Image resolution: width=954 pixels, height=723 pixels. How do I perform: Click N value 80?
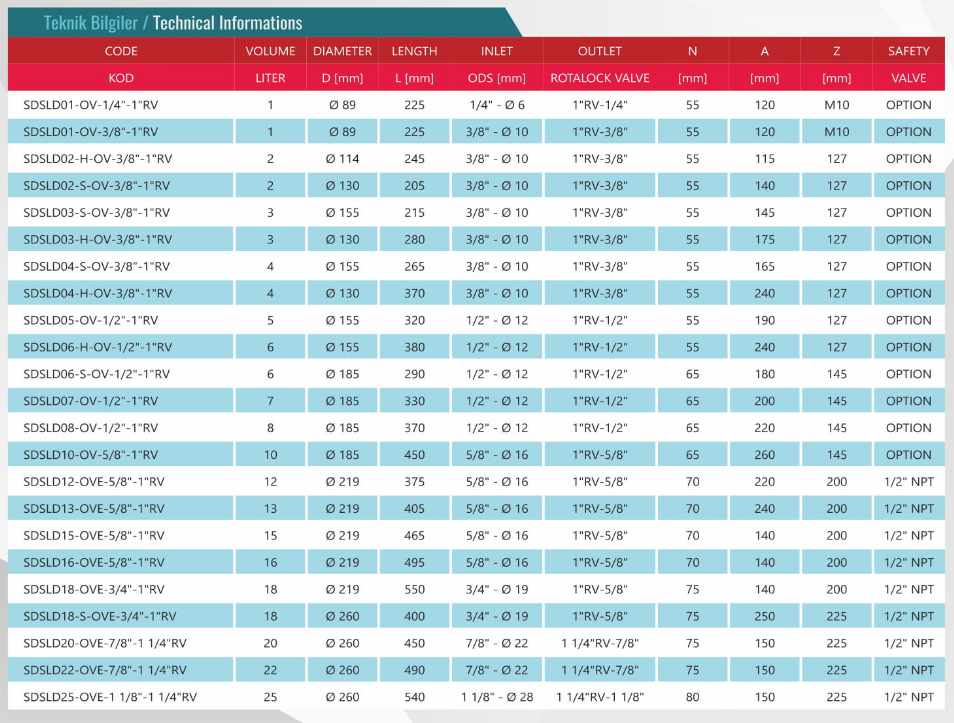coord(692,697)
